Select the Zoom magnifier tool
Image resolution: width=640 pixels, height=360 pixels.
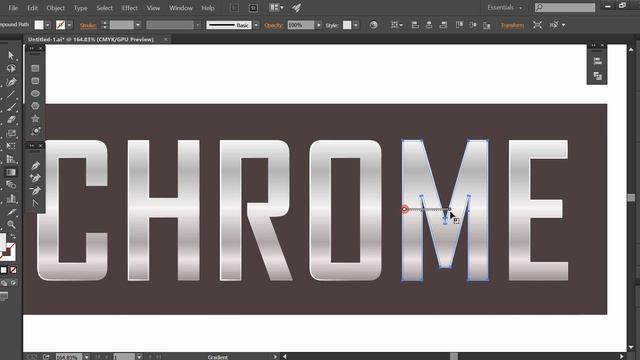coord(11,224)
